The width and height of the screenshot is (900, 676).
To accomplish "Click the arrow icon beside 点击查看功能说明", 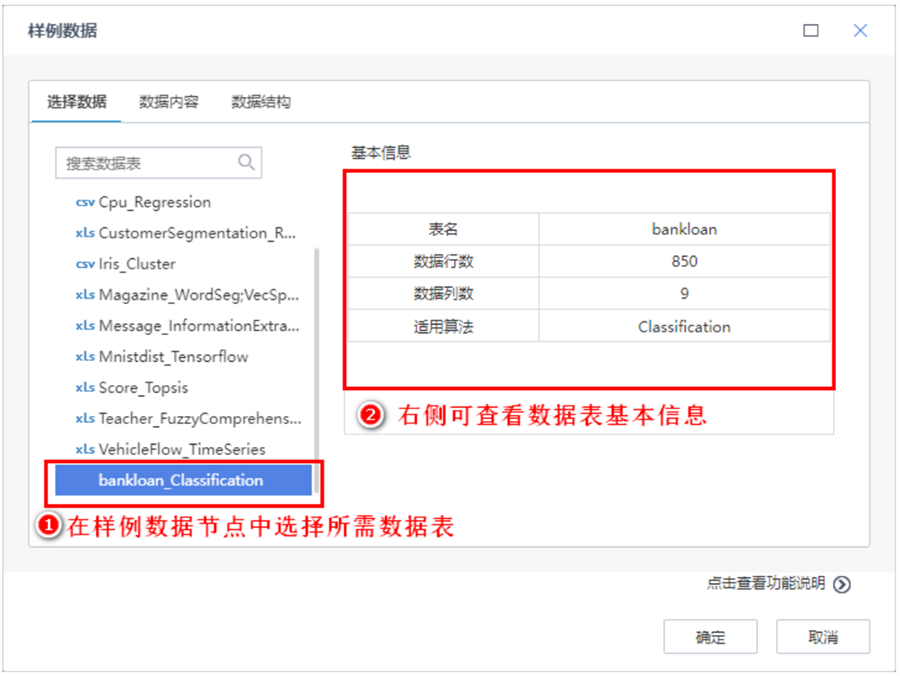I will [x=842, y=585].
